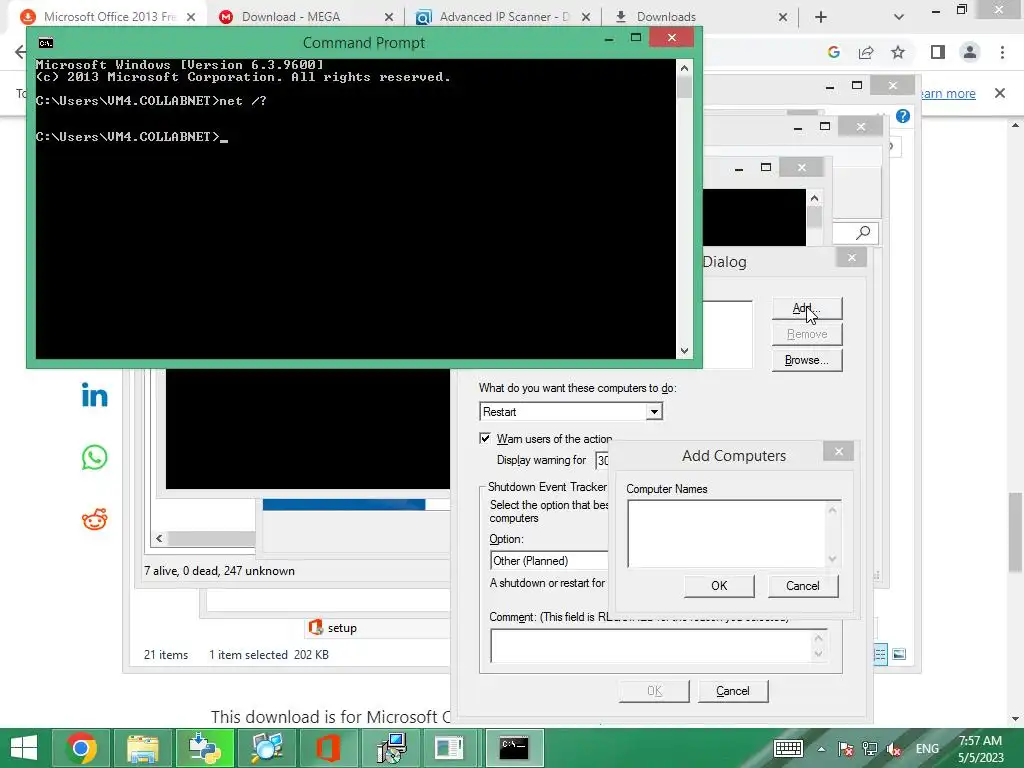This screenshot has height=768, width=1024.
Task: Open Chrome three-dot menu
Action: click(1002, 52)
